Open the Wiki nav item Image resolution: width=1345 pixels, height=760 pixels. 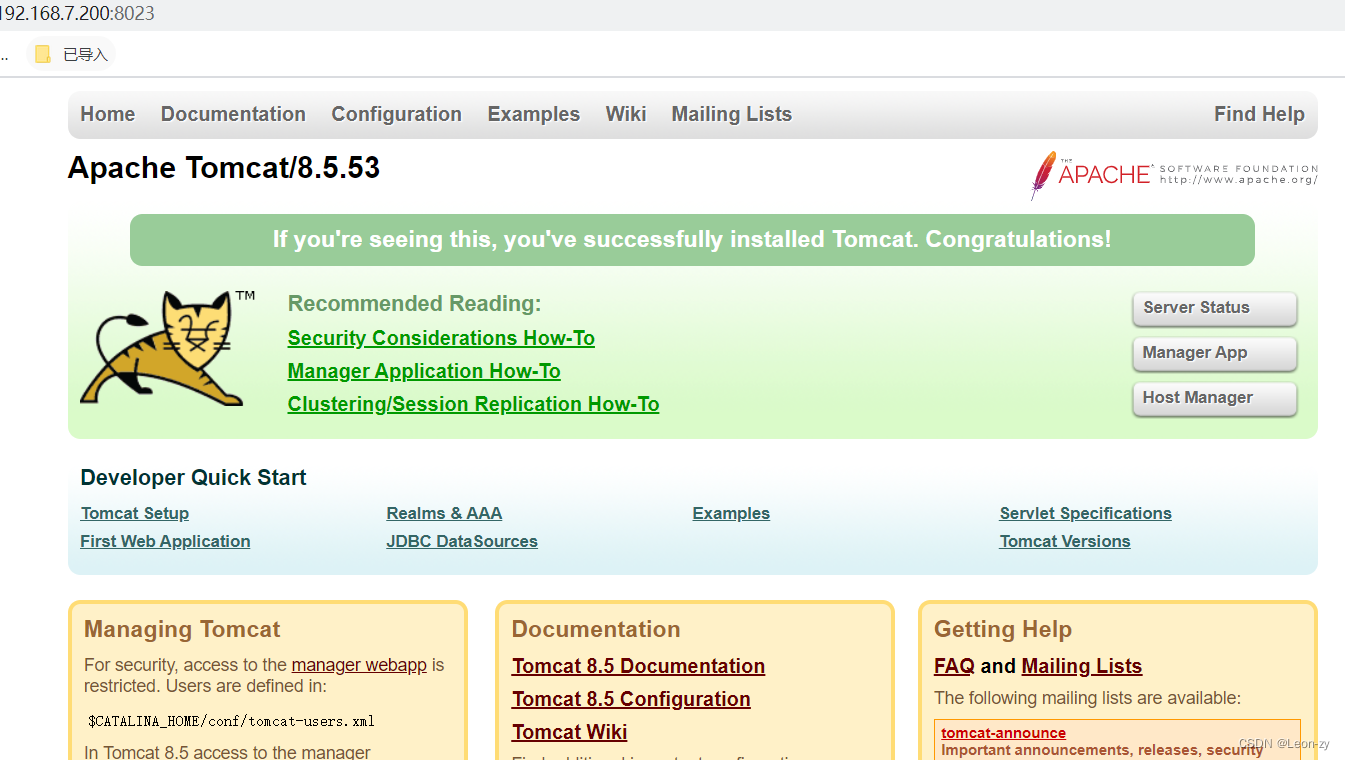point(626,114)
